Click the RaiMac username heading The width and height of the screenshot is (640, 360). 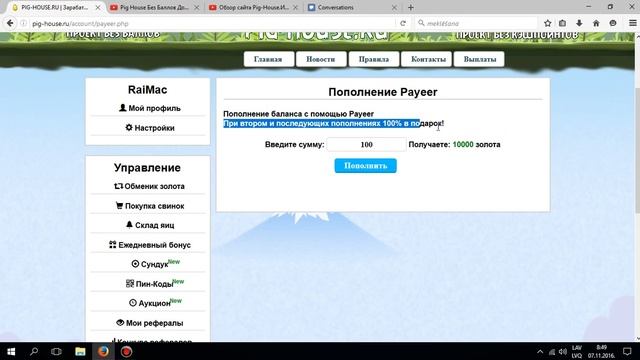point(147,89)
